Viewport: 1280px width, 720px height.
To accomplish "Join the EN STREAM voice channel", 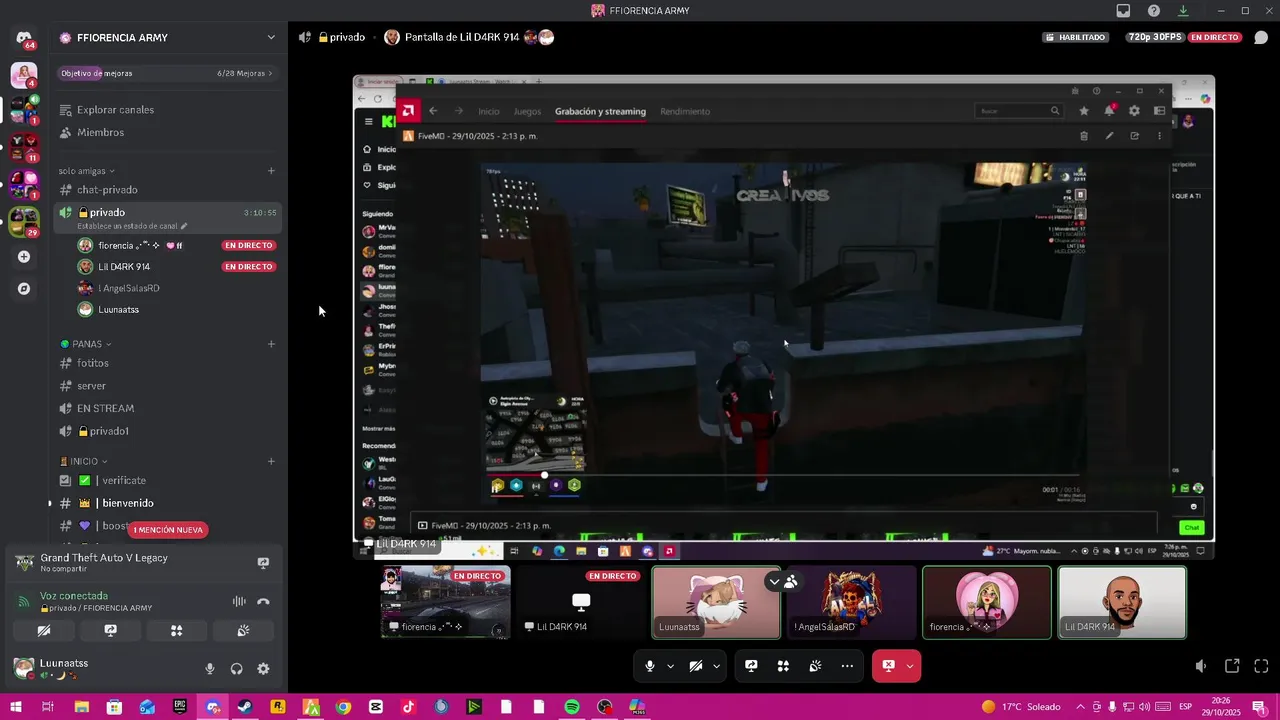I will [x=167, y=408].
